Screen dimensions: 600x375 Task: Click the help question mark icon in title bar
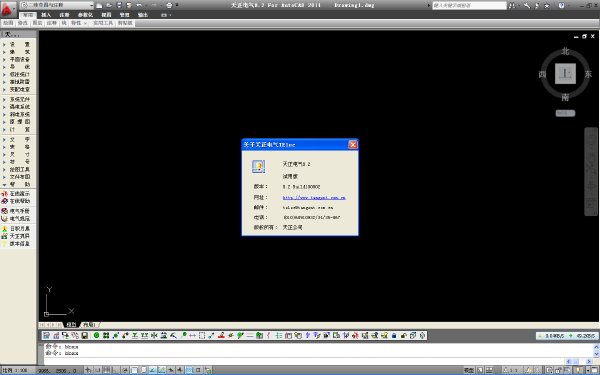(561, 5)
